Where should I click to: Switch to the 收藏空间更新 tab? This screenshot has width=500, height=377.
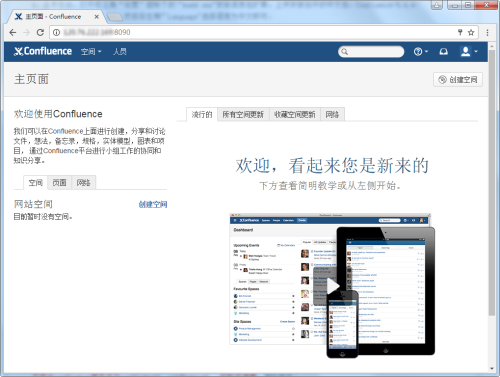pos(295,115)
